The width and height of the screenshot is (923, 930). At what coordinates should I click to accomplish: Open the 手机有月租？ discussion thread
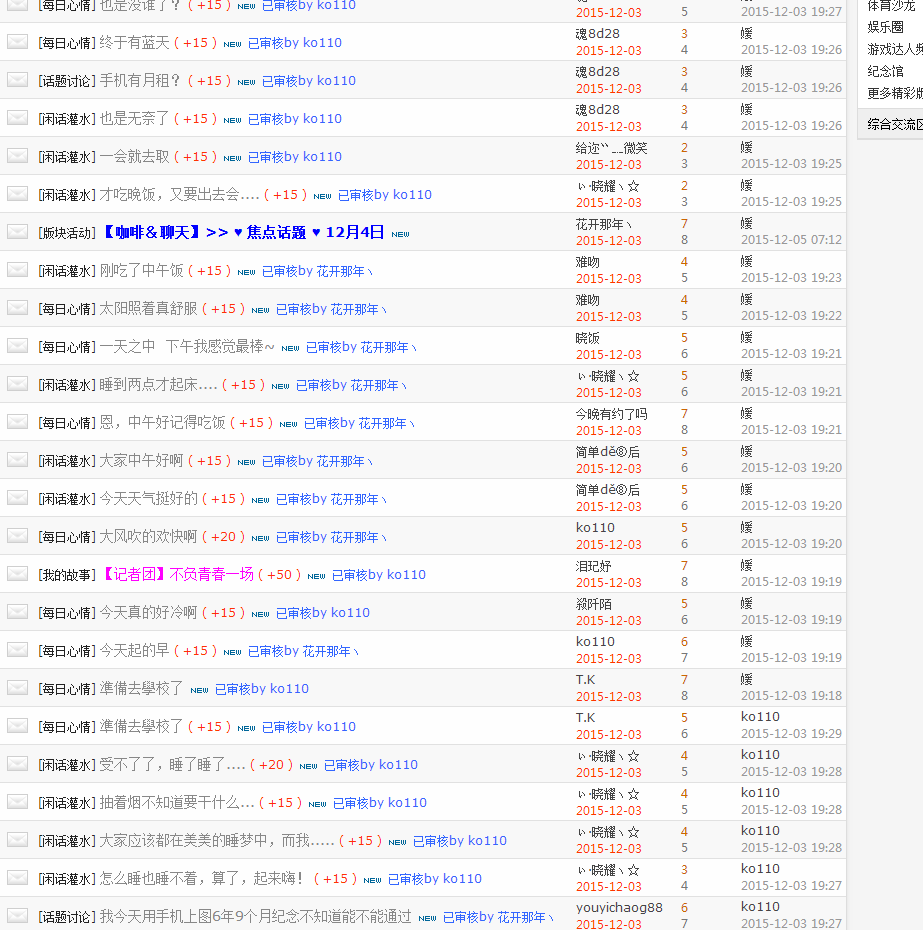pos(140,81)
